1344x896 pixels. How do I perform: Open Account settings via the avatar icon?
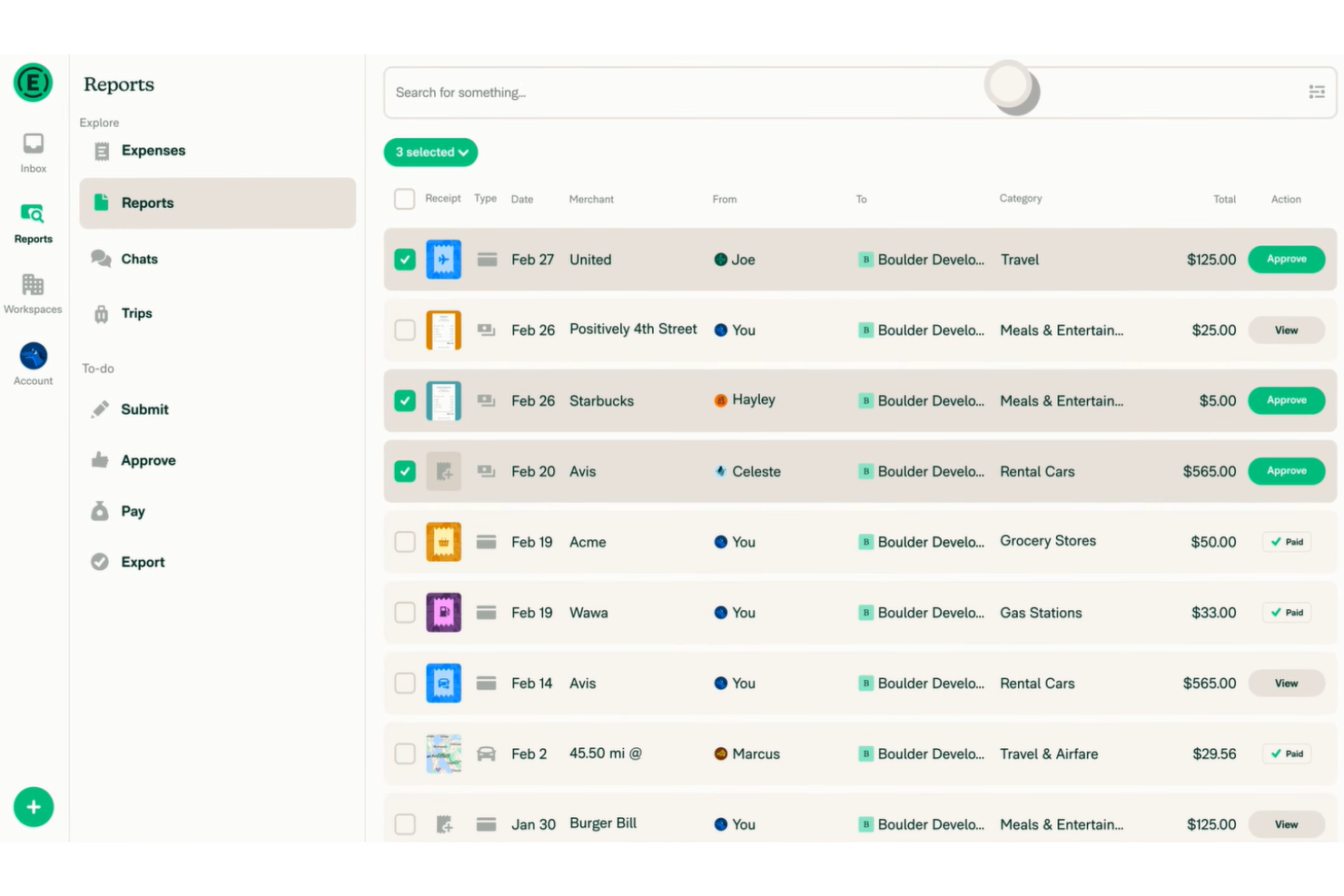pos(33,356)
